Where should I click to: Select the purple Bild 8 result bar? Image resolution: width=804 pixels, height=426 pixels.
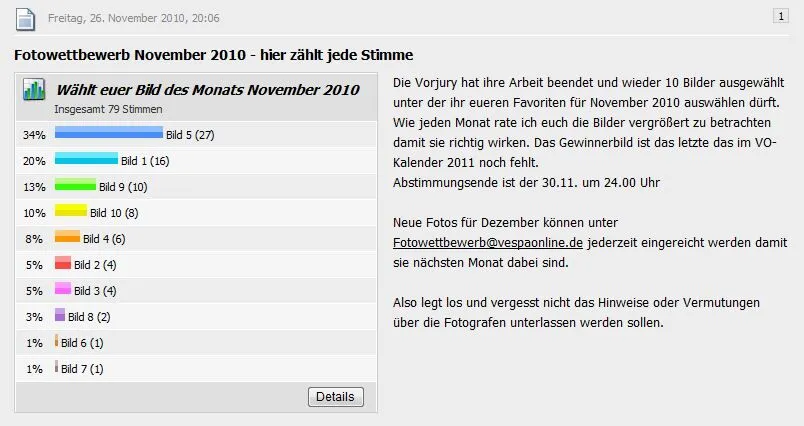pos(60,316)
